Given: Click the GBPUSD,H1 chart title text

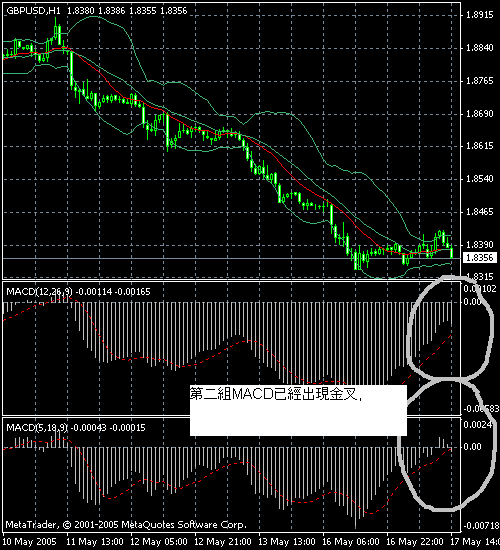Looking at the screenshot, I should pos(33,11).
